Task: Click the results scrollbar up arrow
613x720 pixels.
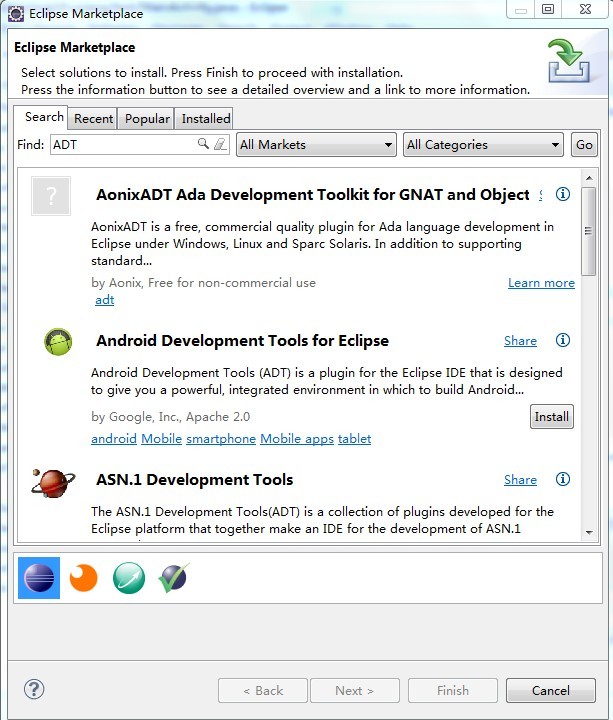Action: click(x=589, y=178)
